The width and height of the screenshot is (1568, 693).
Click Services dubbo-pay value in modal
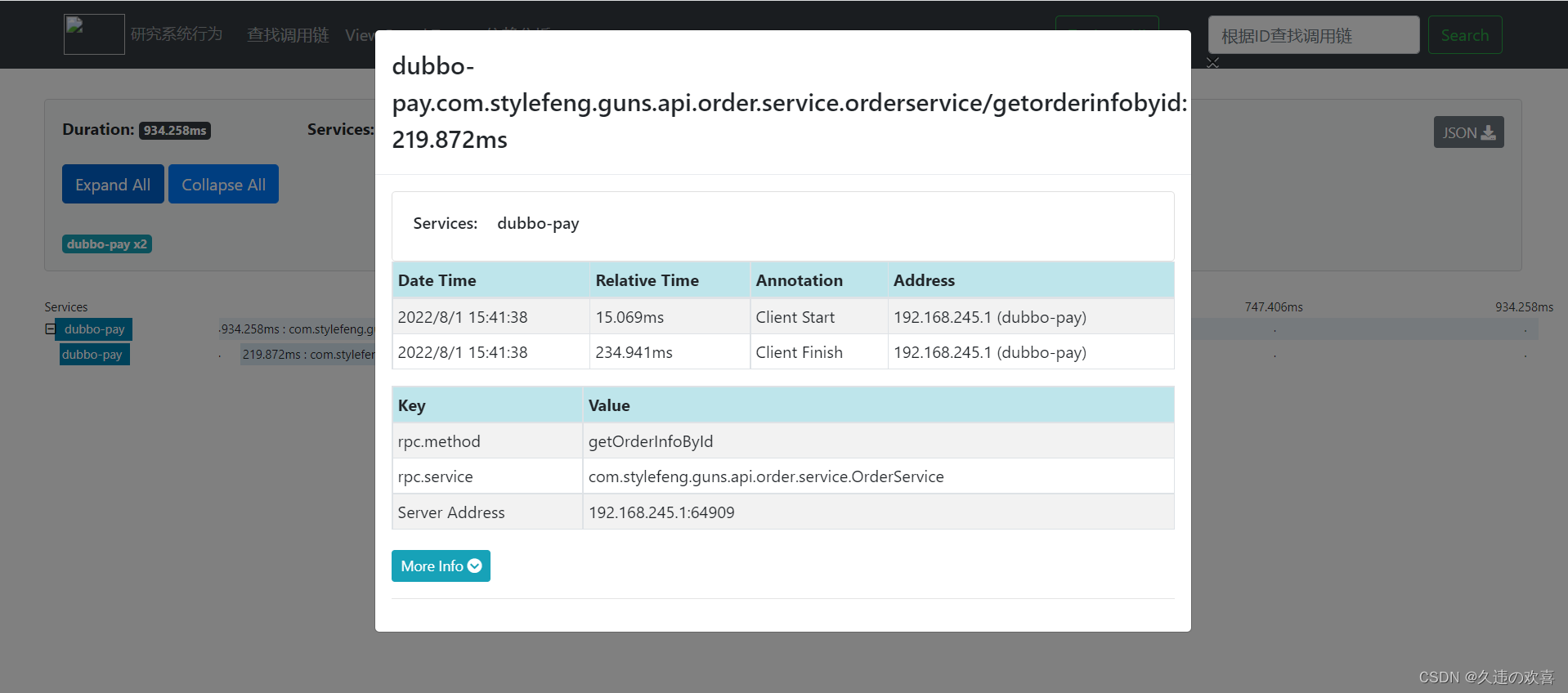pos(538,223)
